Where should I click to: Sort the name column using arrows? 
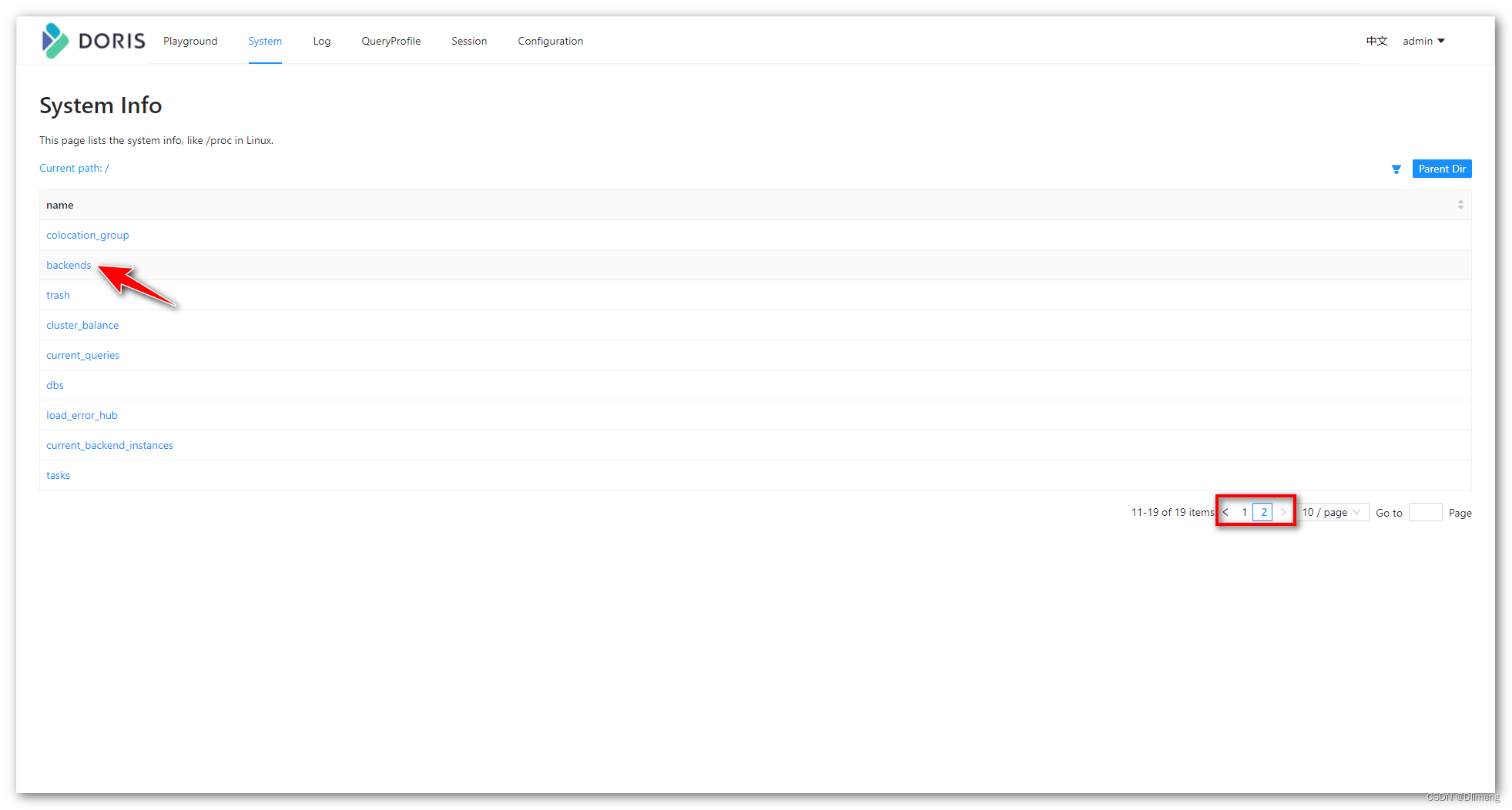coord(1460,205)
